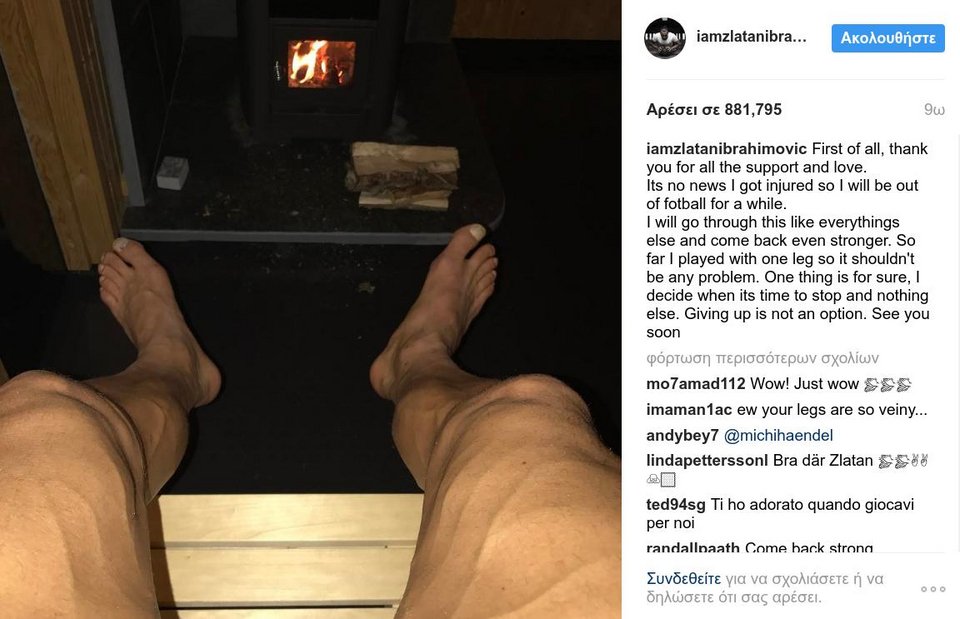The image size is (960, 619).
Task: Open the @michihaendel mention link
Action: 778,435
